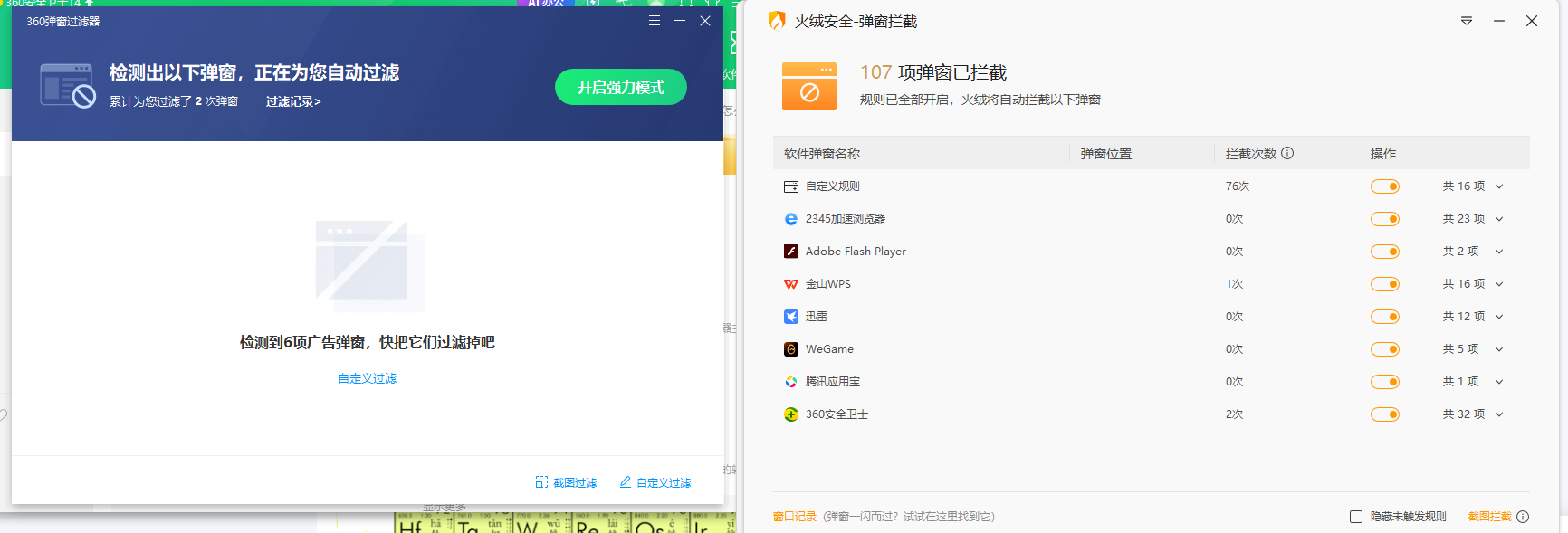Screen dimensions: 1568x533
Task: Click the 软件弹窗名称 column header
Action: 822,154
